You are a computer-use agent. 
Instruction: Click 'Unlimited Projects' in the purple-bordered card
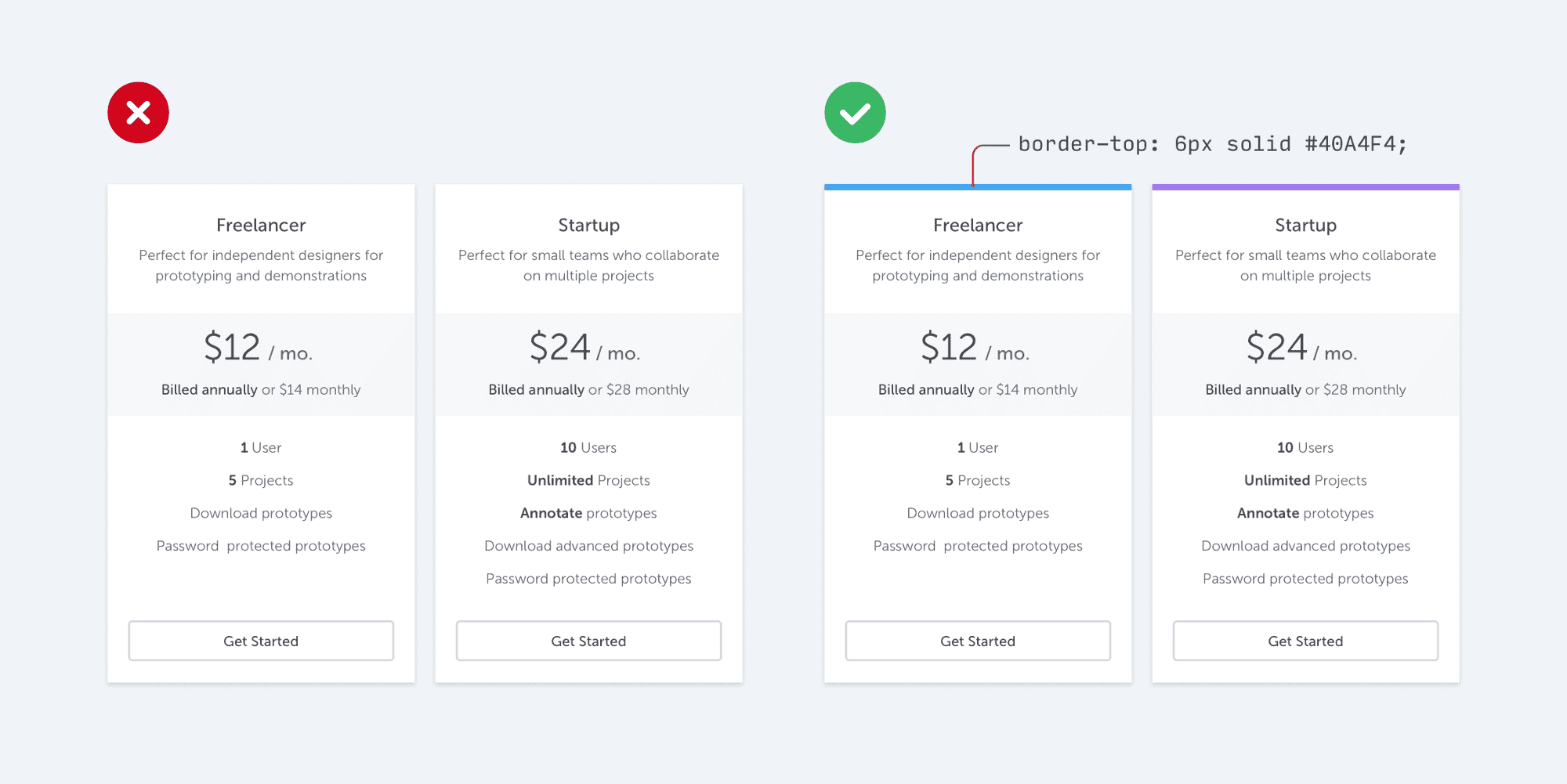[x=1305, y=480]
